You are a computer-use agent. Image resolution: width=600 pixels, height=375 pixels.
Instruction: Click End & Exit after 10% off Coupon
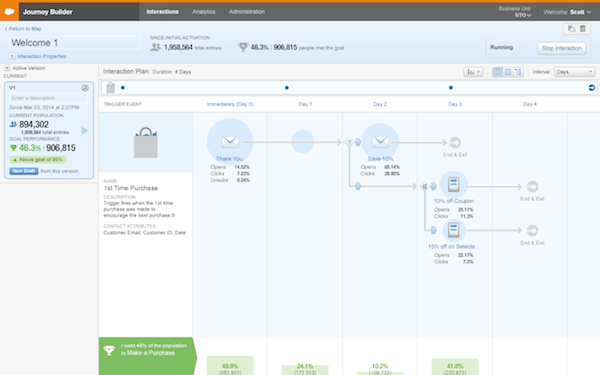[x=532, y=187]
